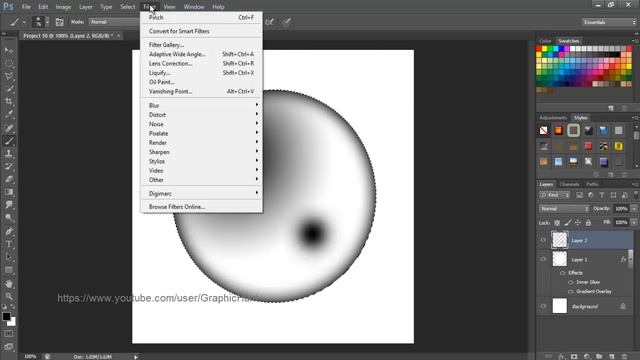Switch to the Color tab
Screen dimensions: 640x360
545,41
